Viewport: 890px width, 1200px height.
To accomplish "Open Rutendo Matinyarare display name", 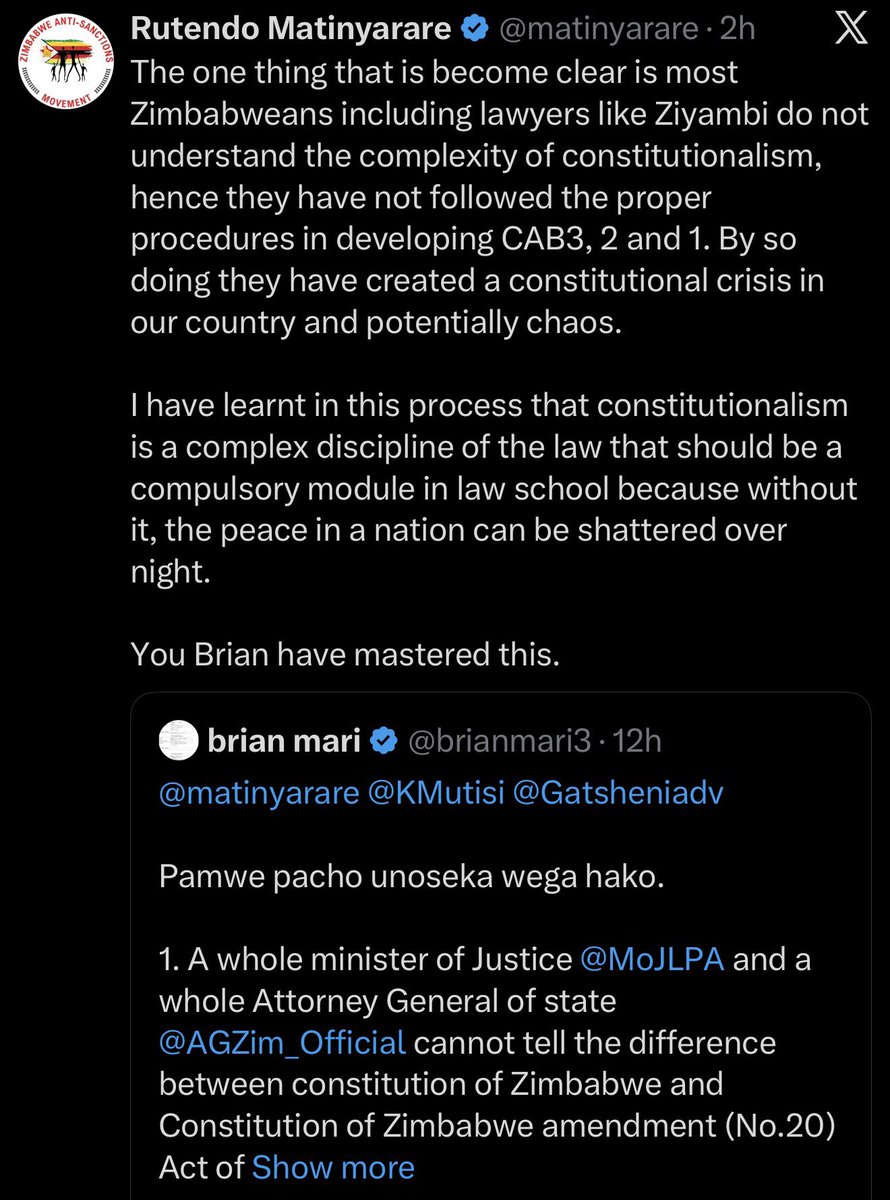I will (x=291, y=30).
